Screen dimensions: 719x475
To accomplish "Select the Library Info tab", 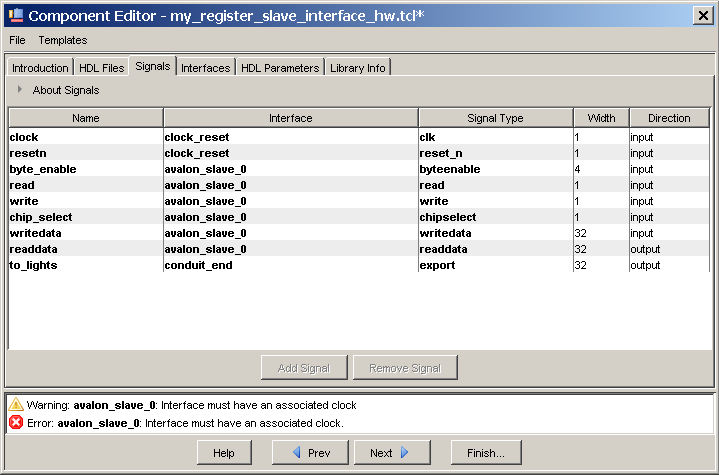I will (x=358, y=68).
